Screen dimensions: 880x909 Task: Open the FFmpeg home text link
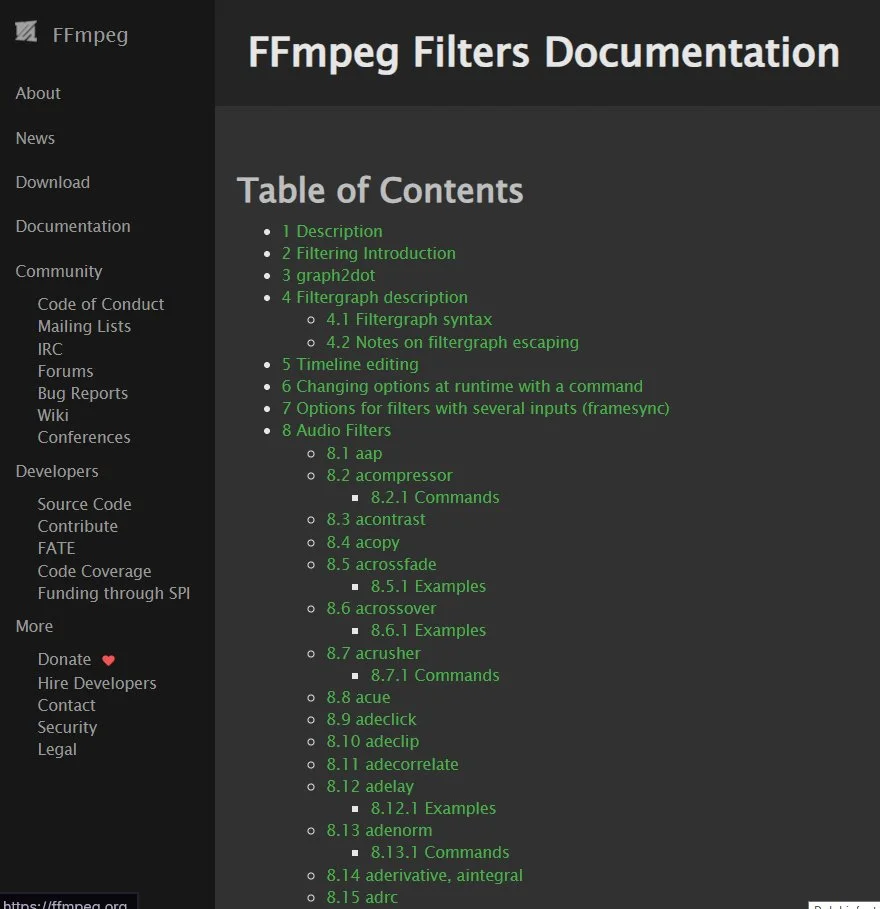90,35
